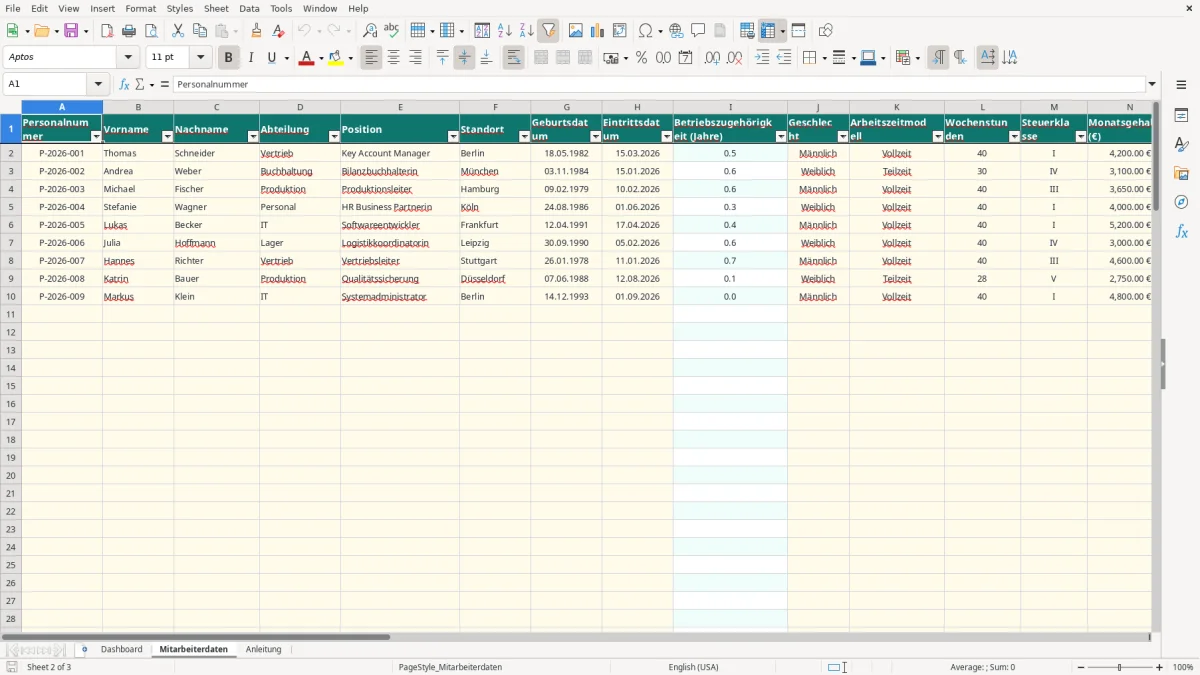Open the Name Box A1 dropdown arrow
This screenshot has width=1200, height=675.
point(97,85)
